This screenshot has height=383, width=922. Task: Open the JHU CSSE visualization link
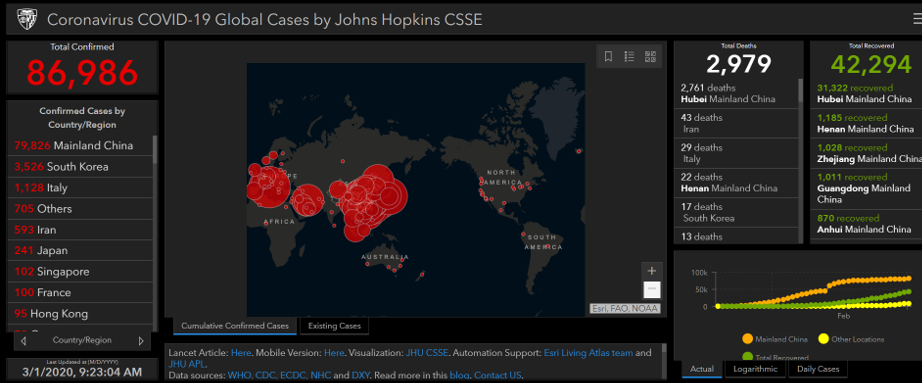tap(427, 353)
